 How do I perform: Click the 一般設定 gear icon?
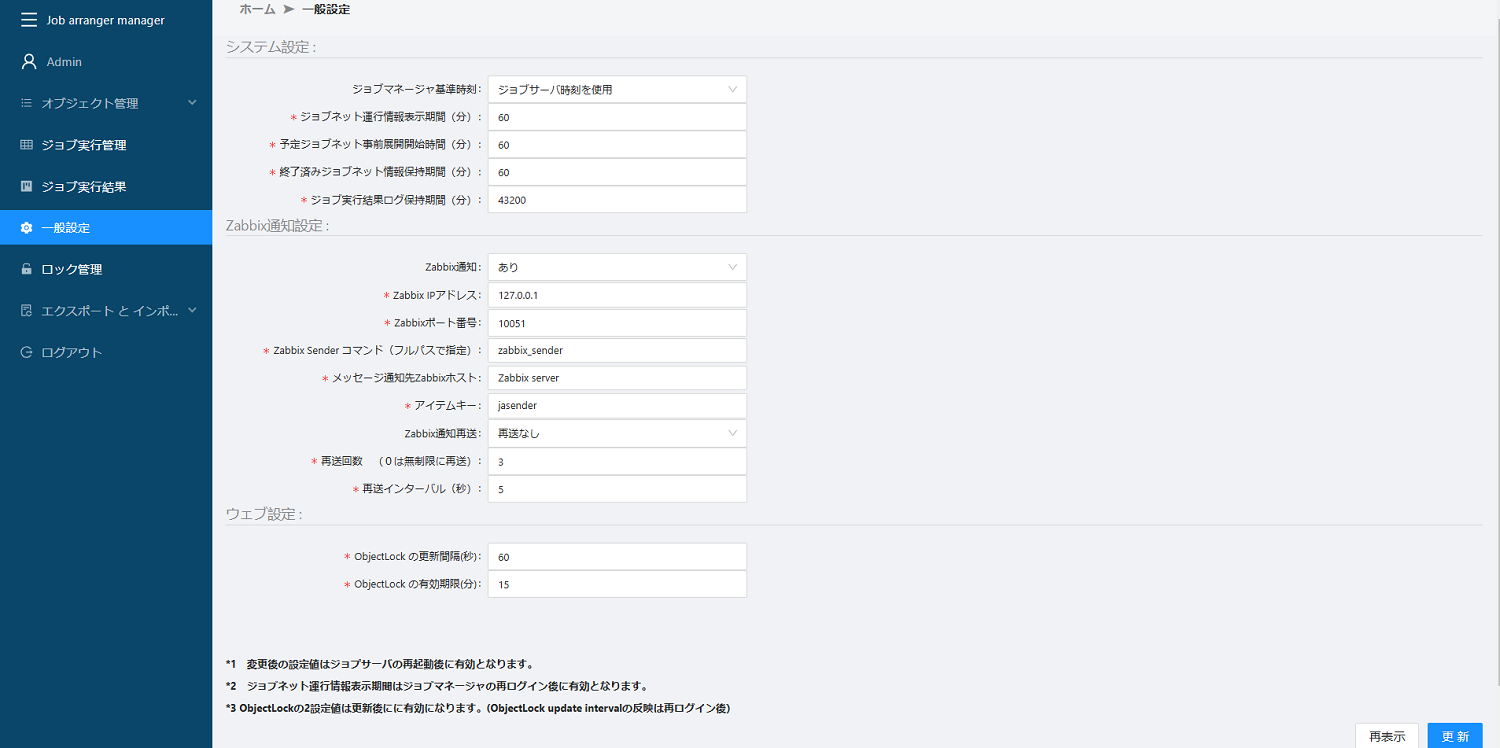click(x=27, y=228)
